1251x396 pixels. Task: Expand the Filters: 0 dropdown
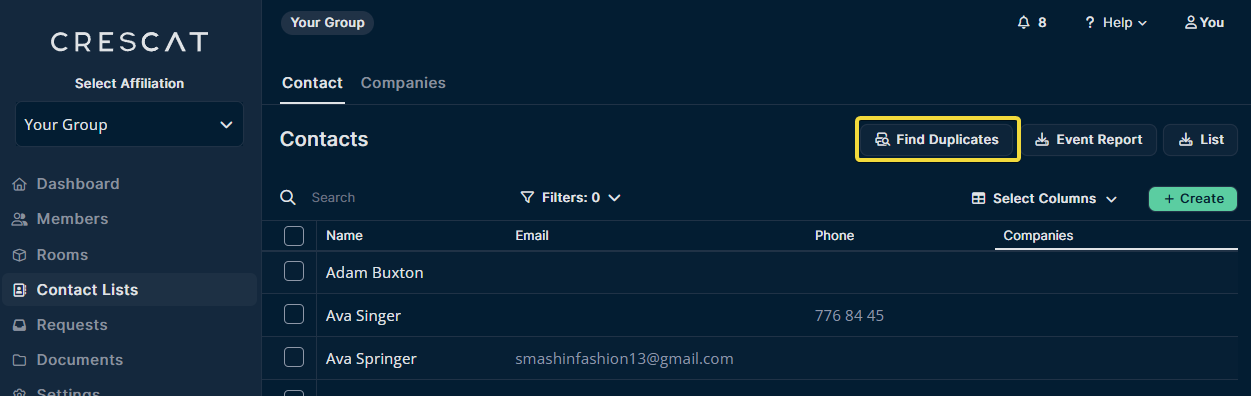571,197
